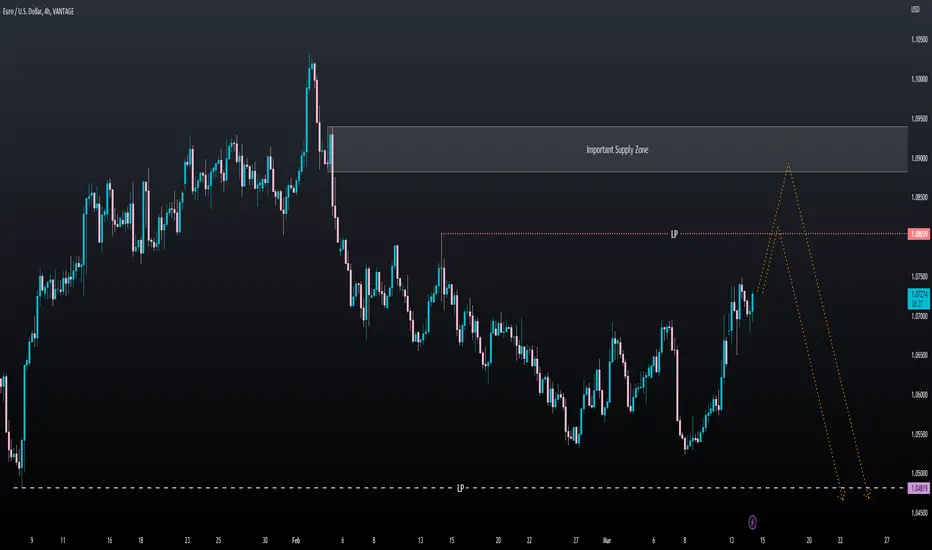932x550 pixels.
Task: Click the 1.06500 price axis label
Action: point(919,355)
